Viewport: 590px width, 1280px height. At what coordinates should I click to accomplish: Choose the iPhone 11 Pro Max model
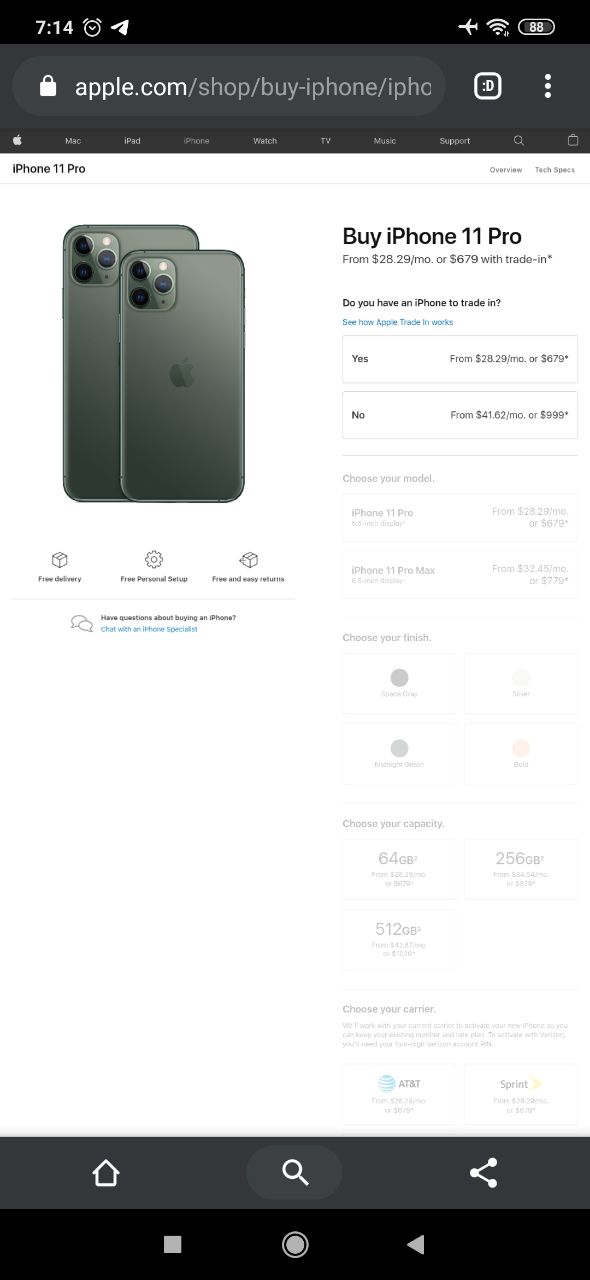(460, 575)
